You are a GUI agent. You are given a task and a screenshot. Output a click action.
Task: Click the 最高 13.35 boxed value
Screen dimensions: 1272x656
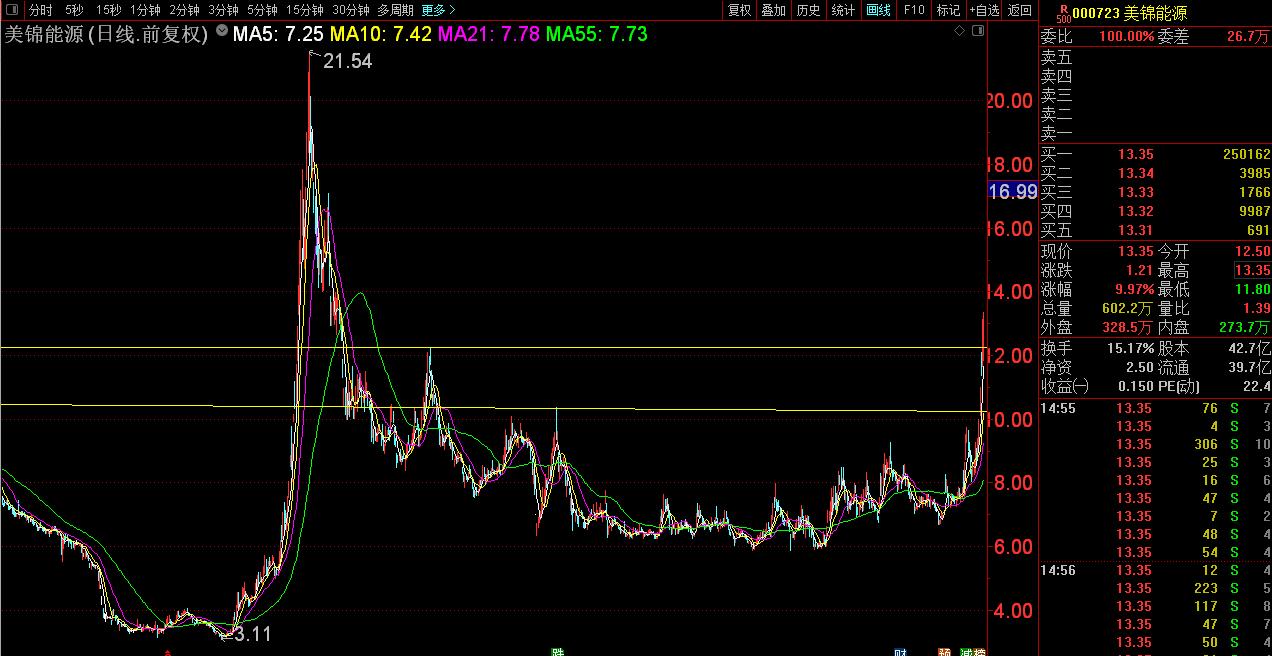click(1252, 271)
